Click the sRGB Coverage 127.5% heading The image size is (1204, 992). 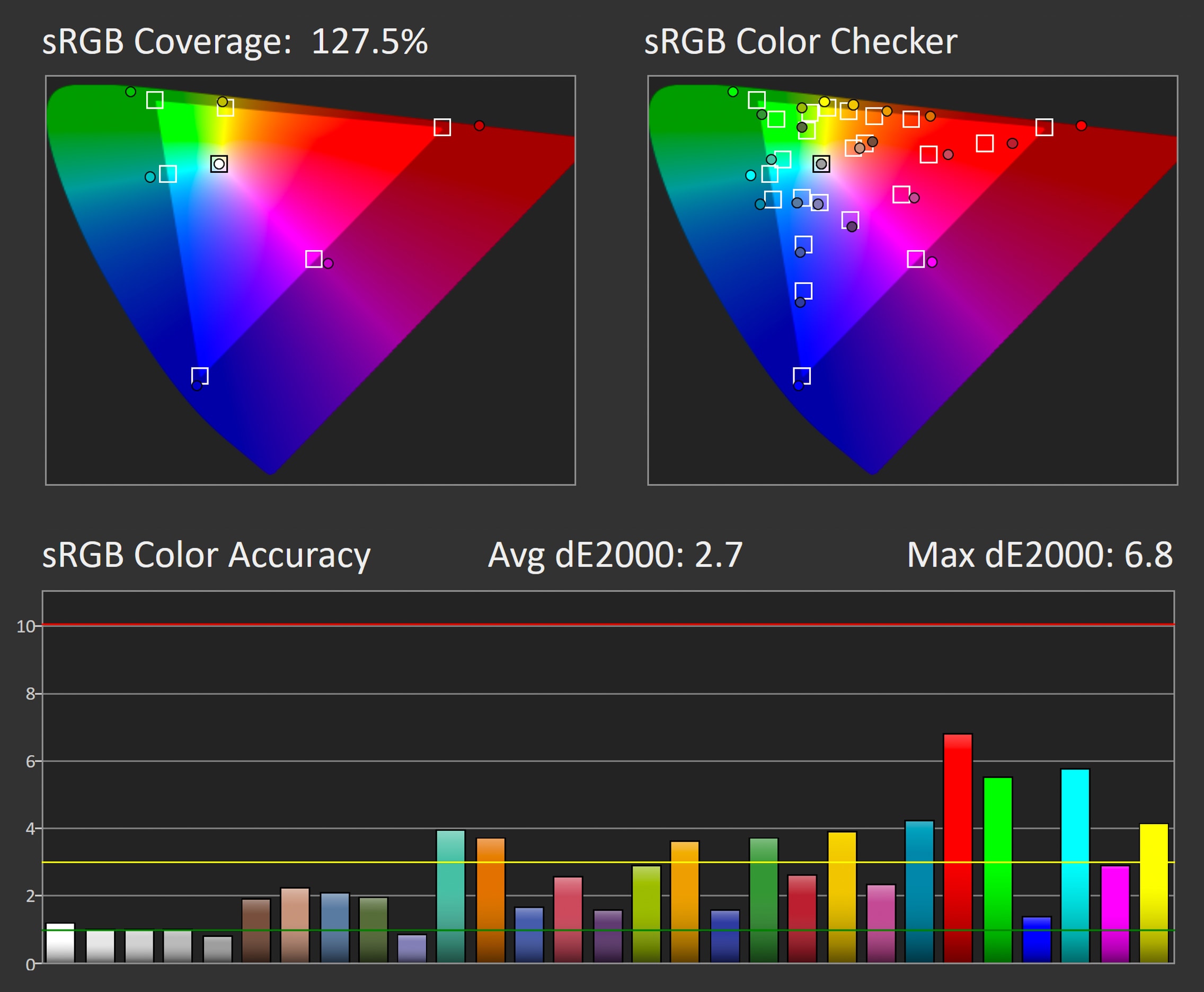click(234, 41)
